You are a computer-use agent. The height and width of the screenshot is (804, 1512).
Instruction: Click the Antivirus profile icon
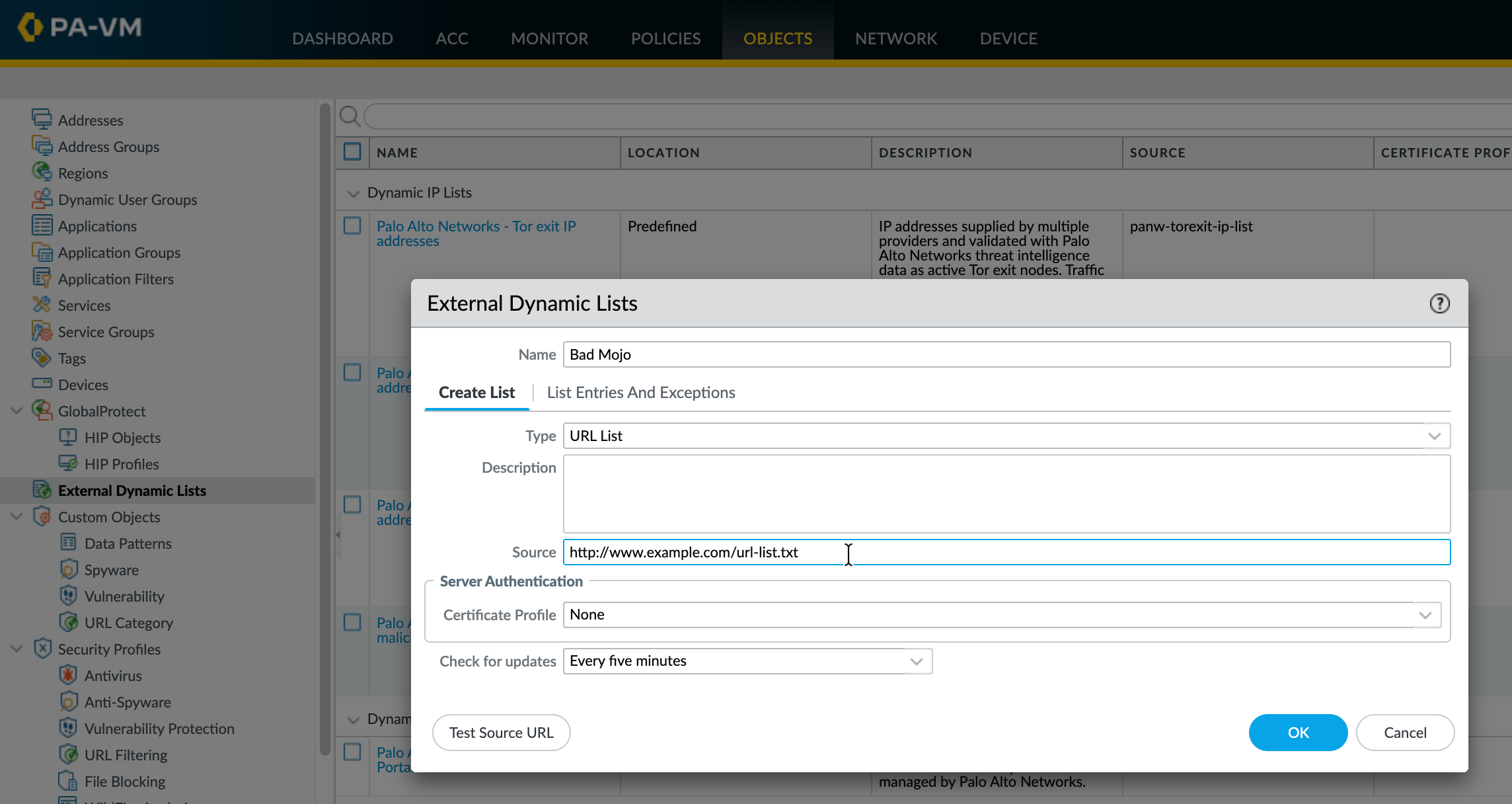[68, 675]
